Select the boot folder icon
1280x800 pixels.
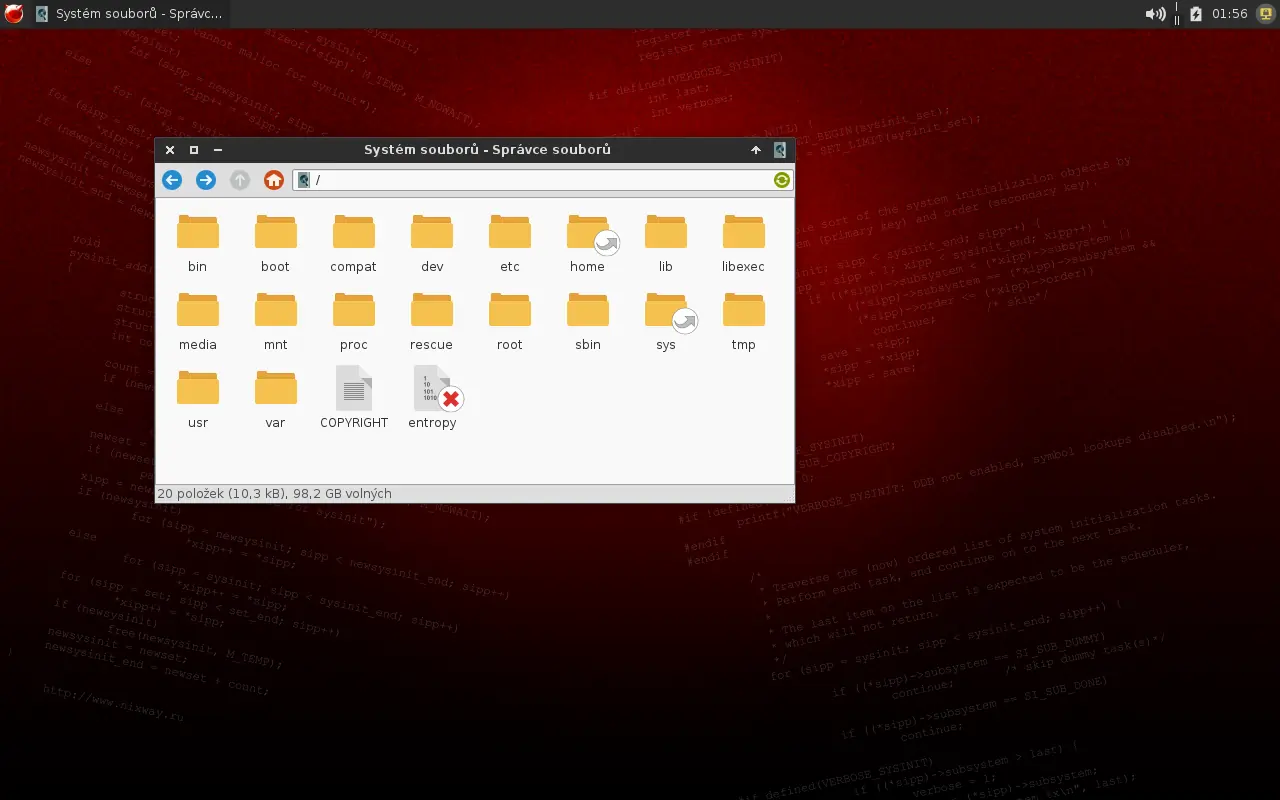point(276,232)
